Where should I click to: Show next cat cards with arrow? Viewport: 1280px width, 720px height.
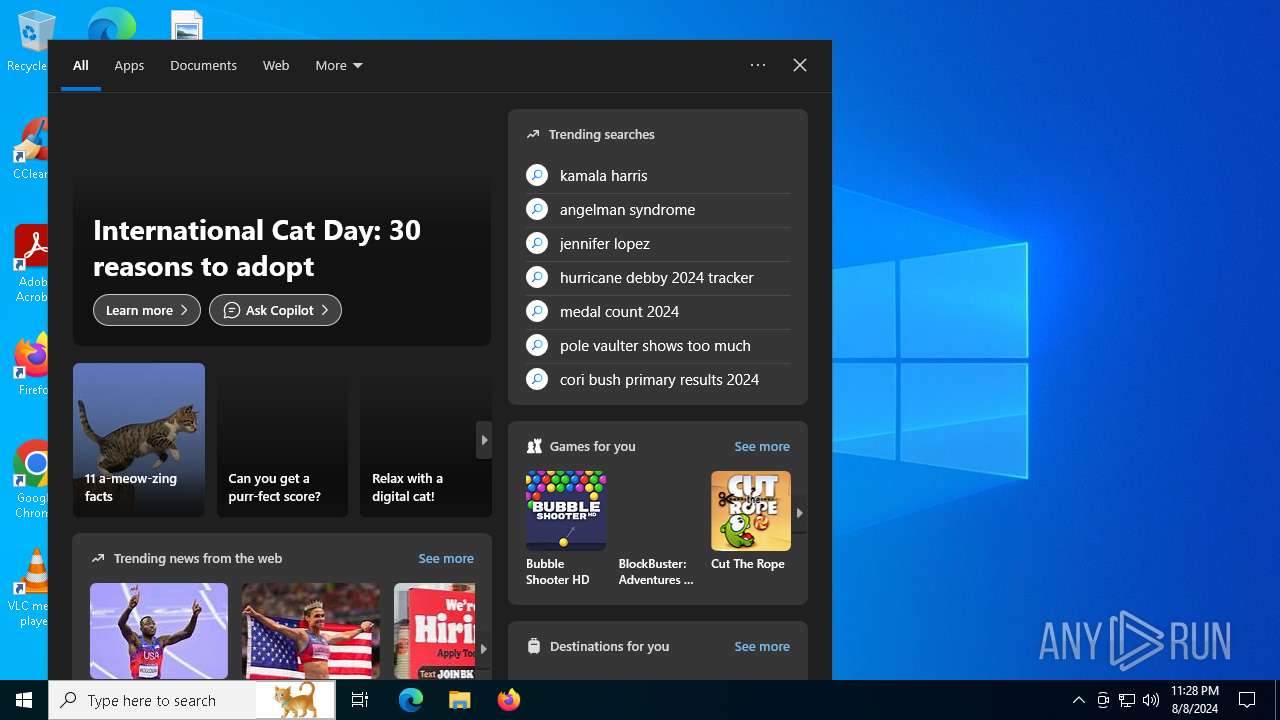[484, 440]
